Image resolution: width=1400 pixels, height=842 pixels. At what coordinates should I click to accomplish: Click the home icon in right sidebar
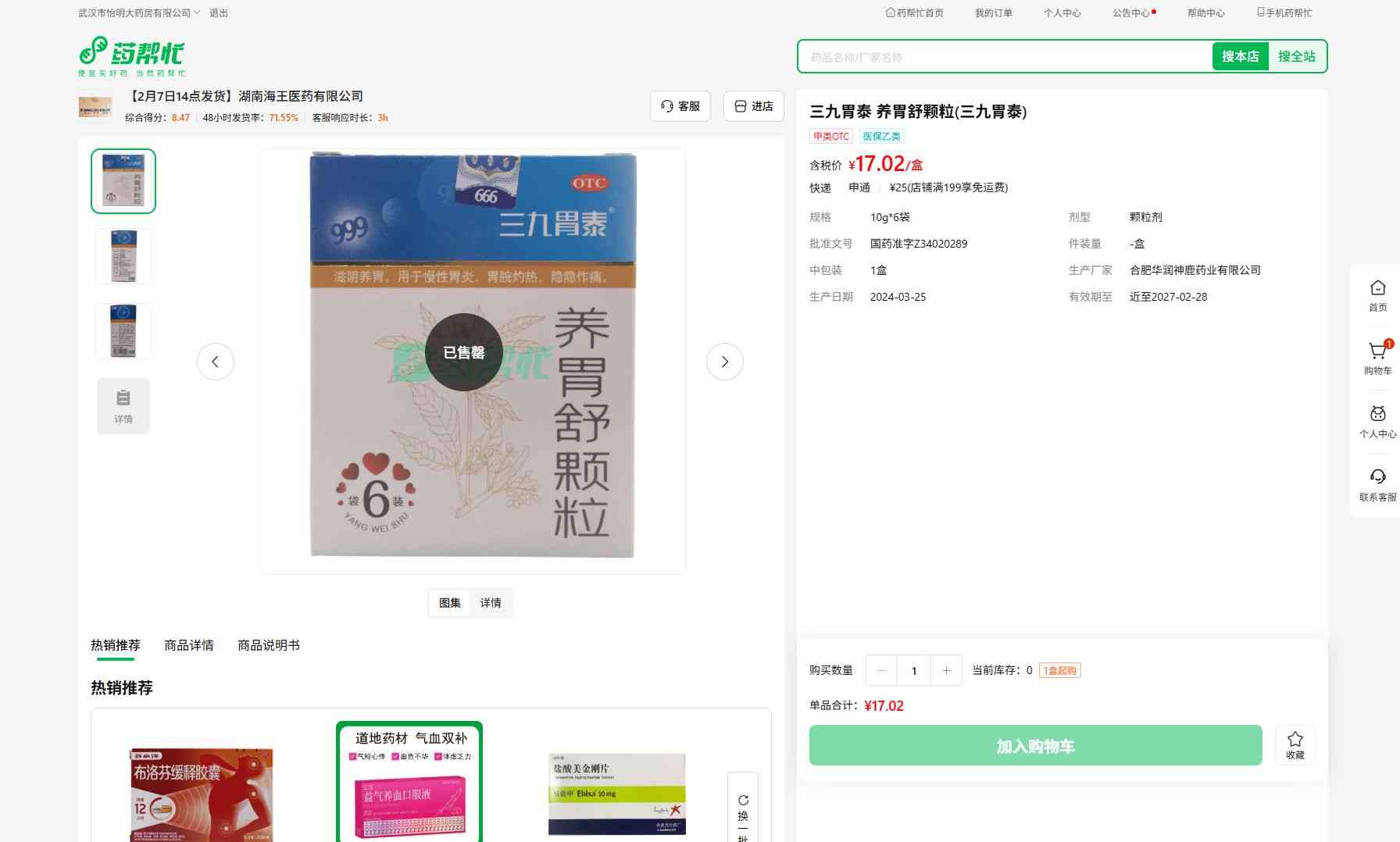click(1377, 288)
